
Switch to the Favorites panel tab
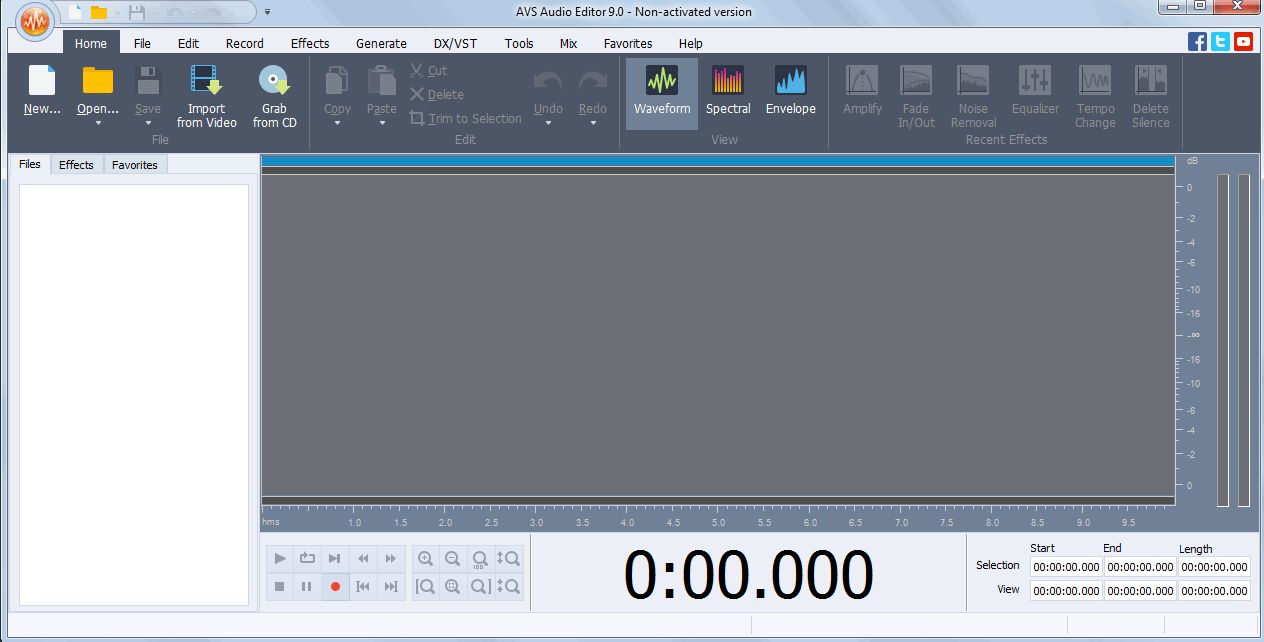coord(135,165)
